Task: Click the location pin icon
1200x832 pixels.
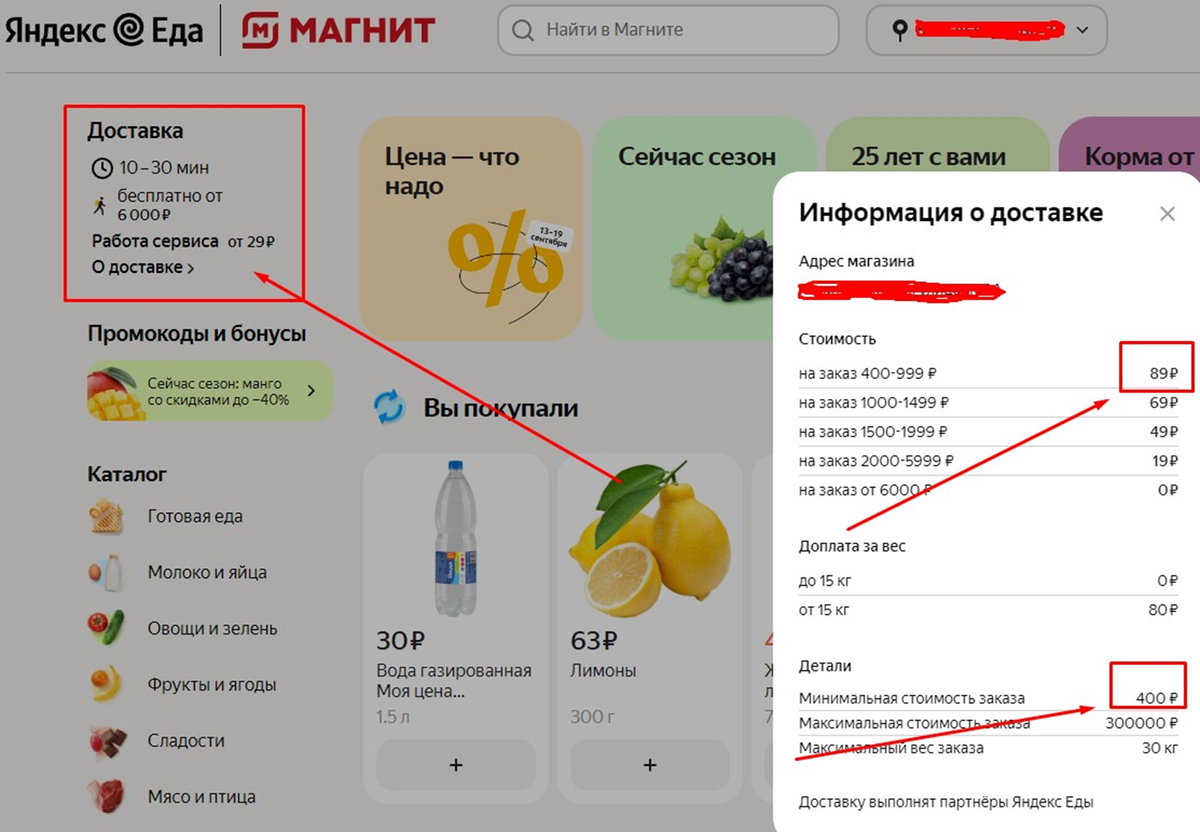Action: (899, 30)
